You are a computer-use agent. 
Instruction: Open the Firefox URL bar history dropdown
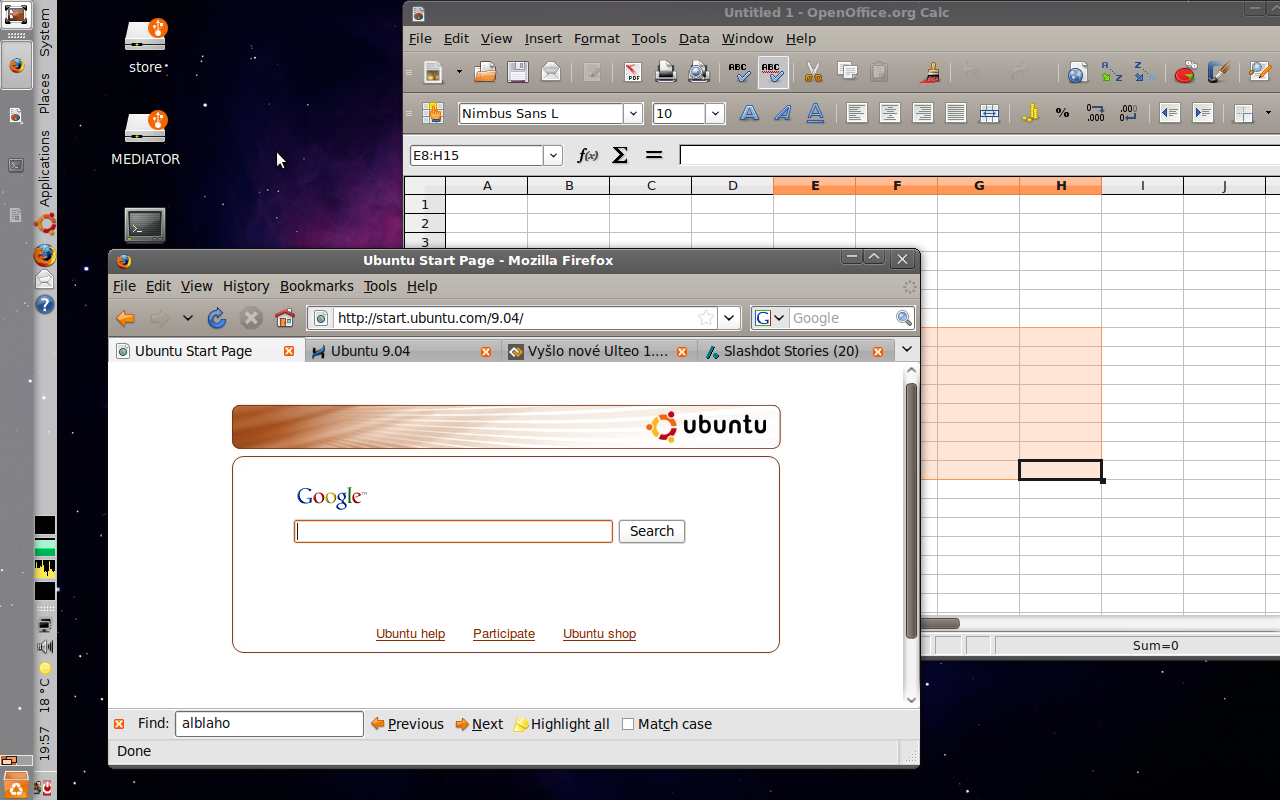[730, 318]
